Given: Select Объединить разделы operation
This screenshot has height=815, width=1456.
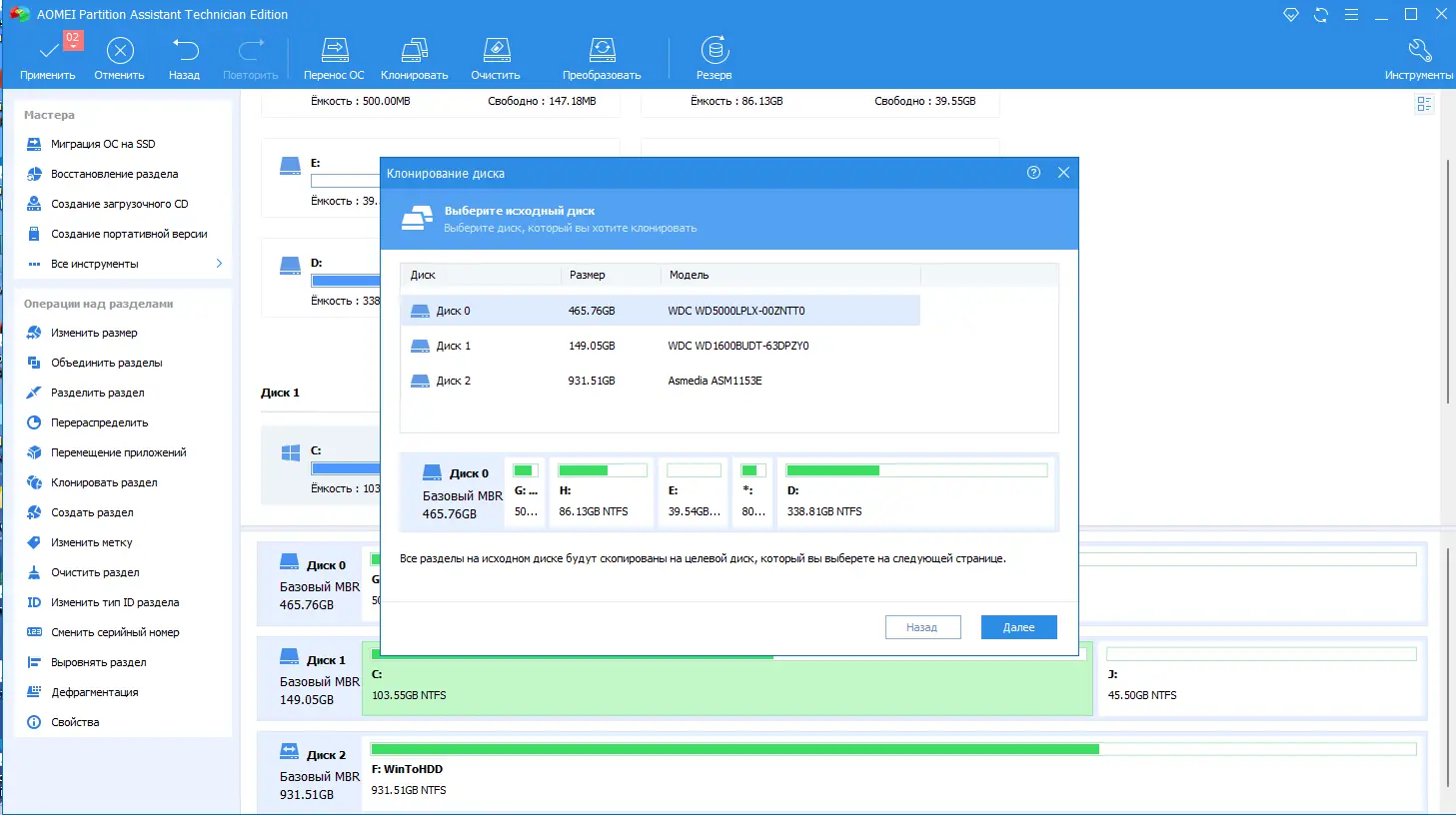Looking at the screenshot, I should pos(106,363).
